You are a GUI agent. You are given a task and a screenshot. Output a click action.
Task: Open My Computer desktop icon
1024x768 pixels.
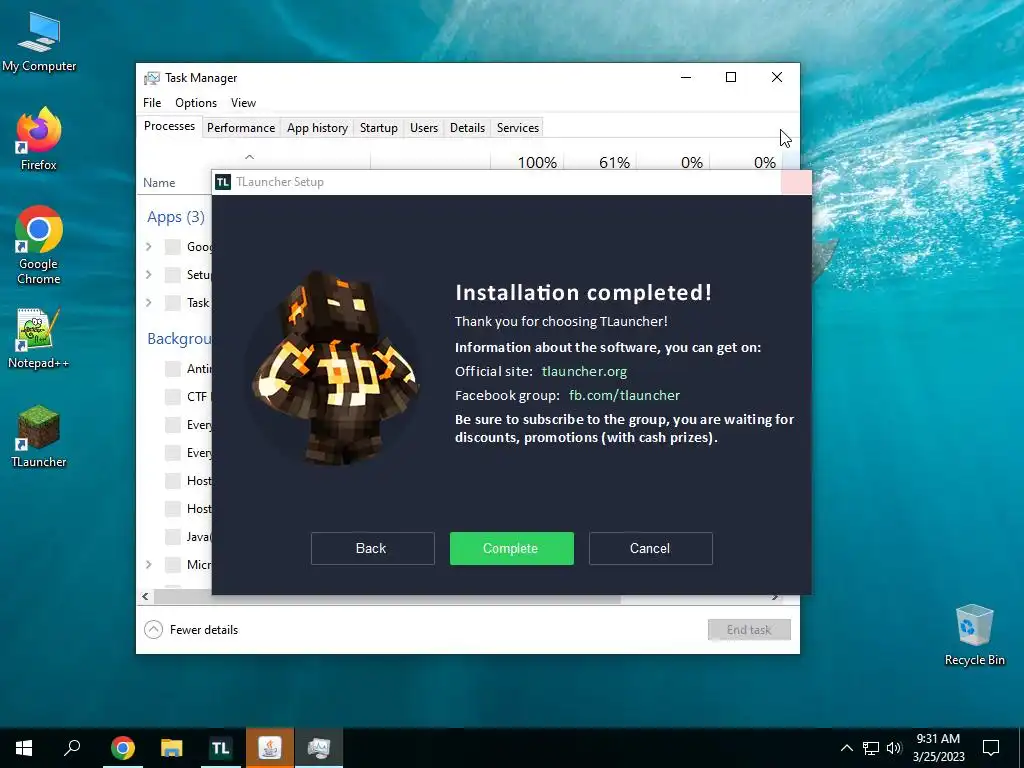coord(39,41)
